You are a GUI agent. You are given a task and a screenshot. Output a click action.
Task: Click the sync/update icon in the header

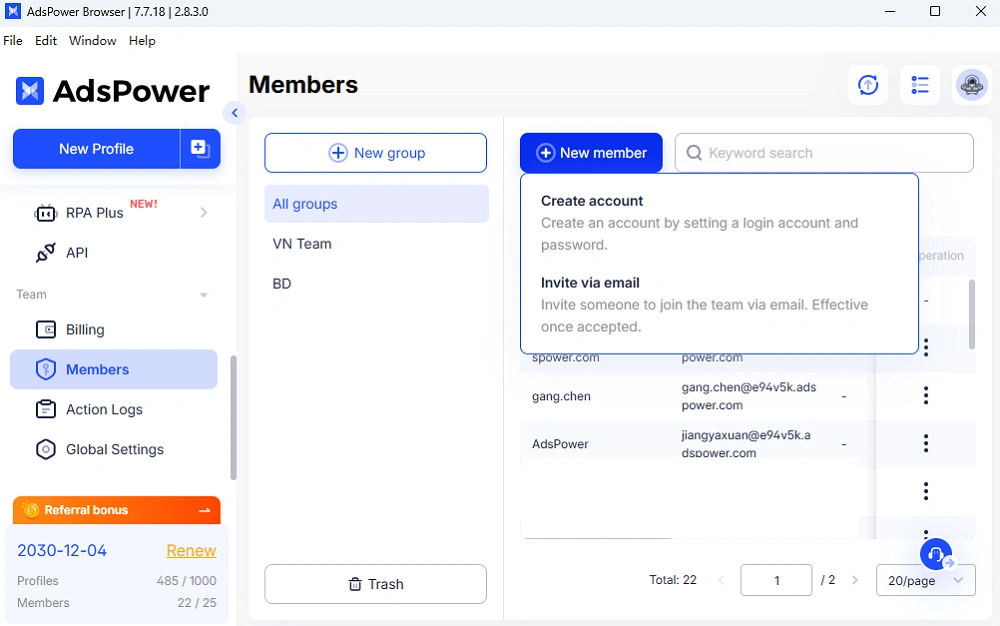point(868,85)
